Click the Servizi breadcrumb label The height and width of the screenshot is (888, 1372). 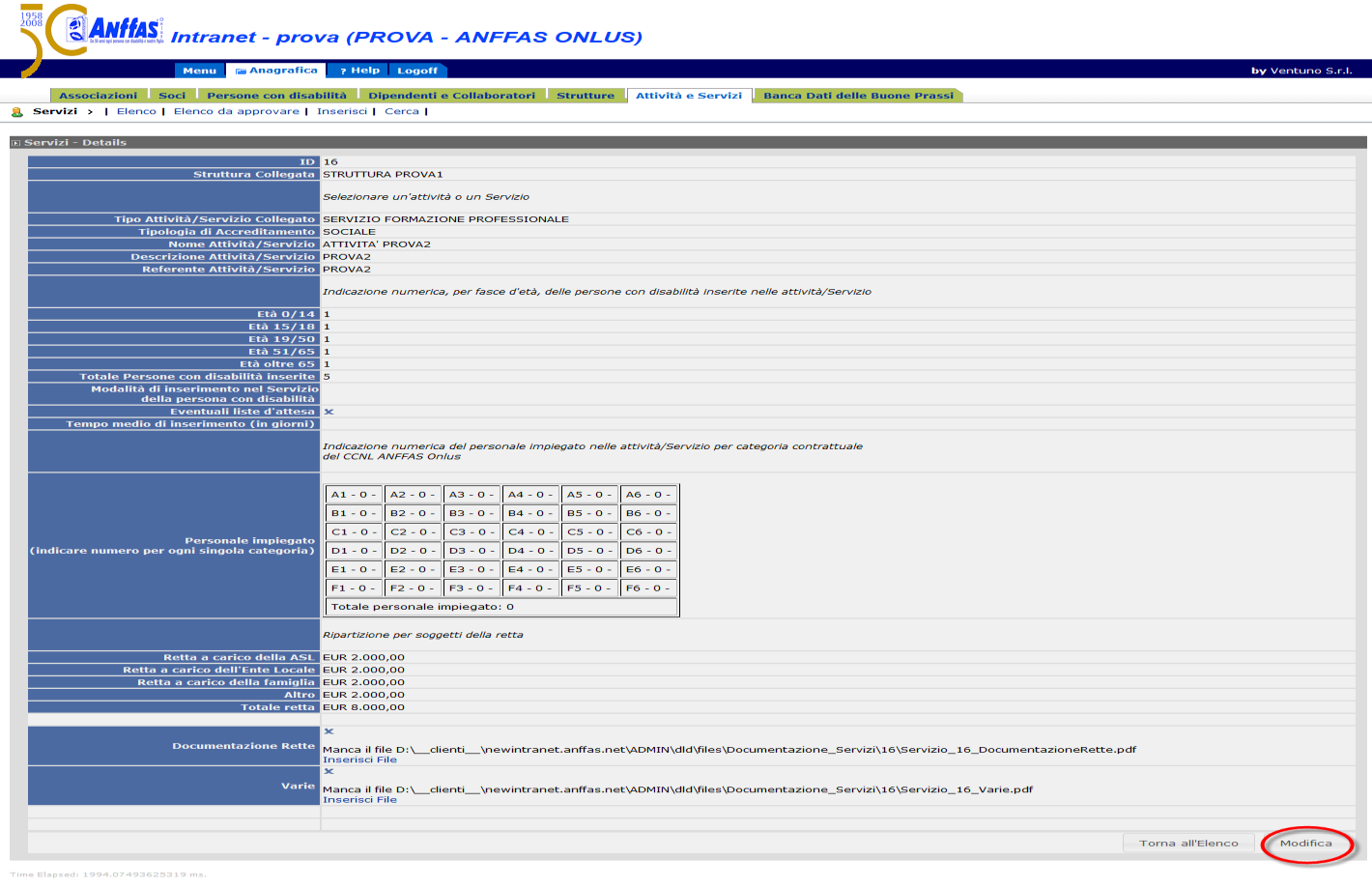(55, 112)
